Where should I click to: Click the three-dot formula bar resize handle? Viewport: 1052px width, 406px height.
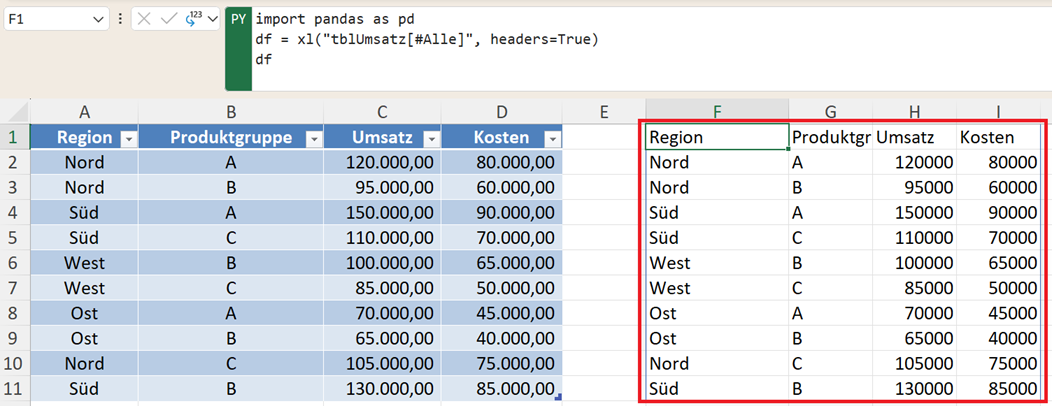[121, 19]
